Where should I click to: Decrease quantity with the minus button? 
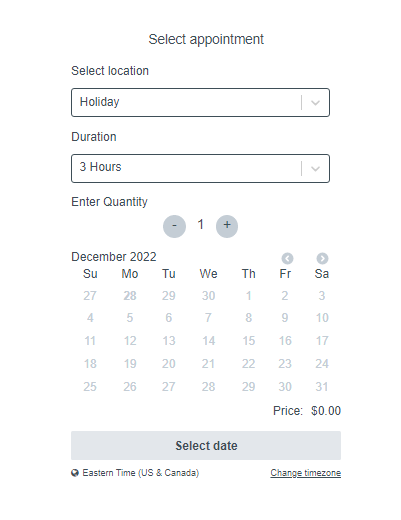pos(174,226)
